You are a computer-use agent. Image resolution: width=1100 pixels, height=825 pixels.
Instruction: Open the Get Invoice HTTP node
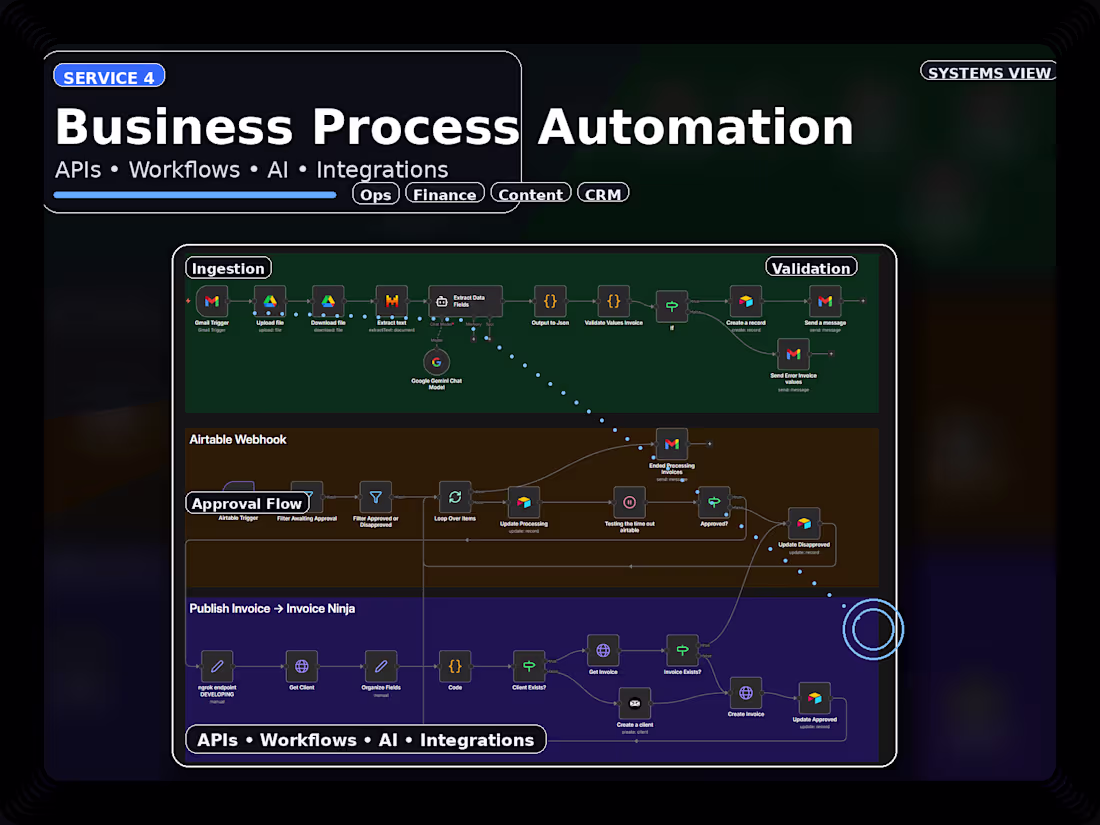(x=603, y=650)
